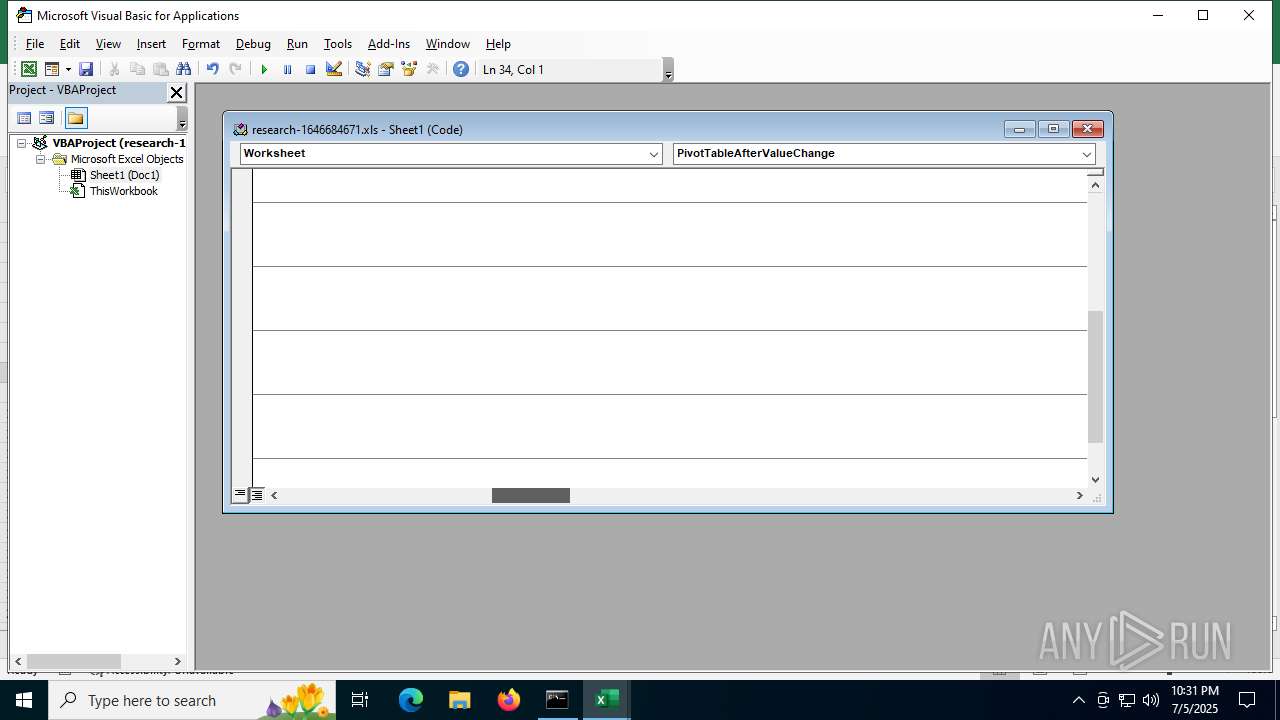The image size is (1280, 720).
Task: Open Project panel toolbar overflow arrow
Action: 182,119
